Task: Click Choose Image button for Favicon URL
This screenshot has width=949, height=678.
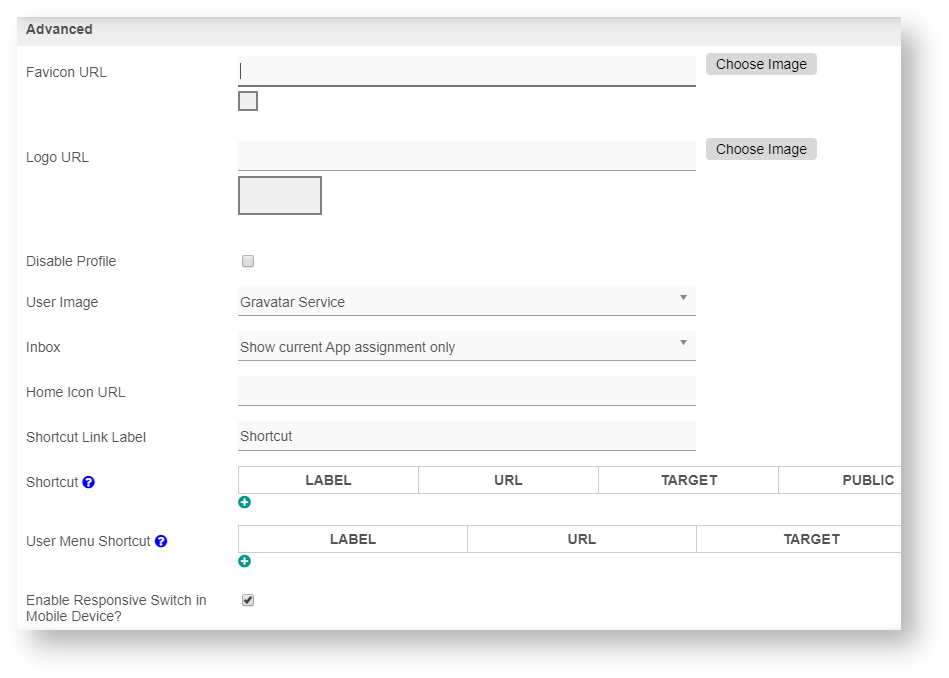Action: [x=761, y=64]
